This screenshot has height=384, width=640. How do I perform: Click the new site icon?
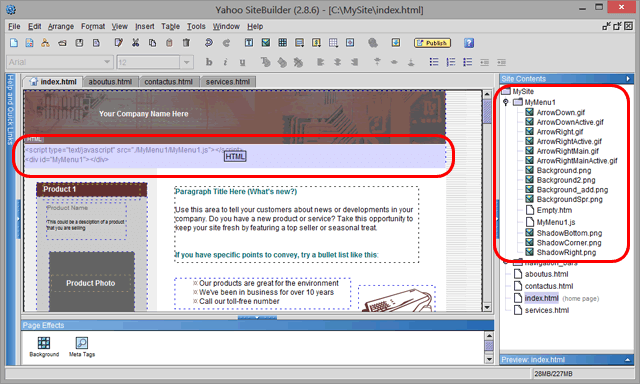click(x=45, y=43)
